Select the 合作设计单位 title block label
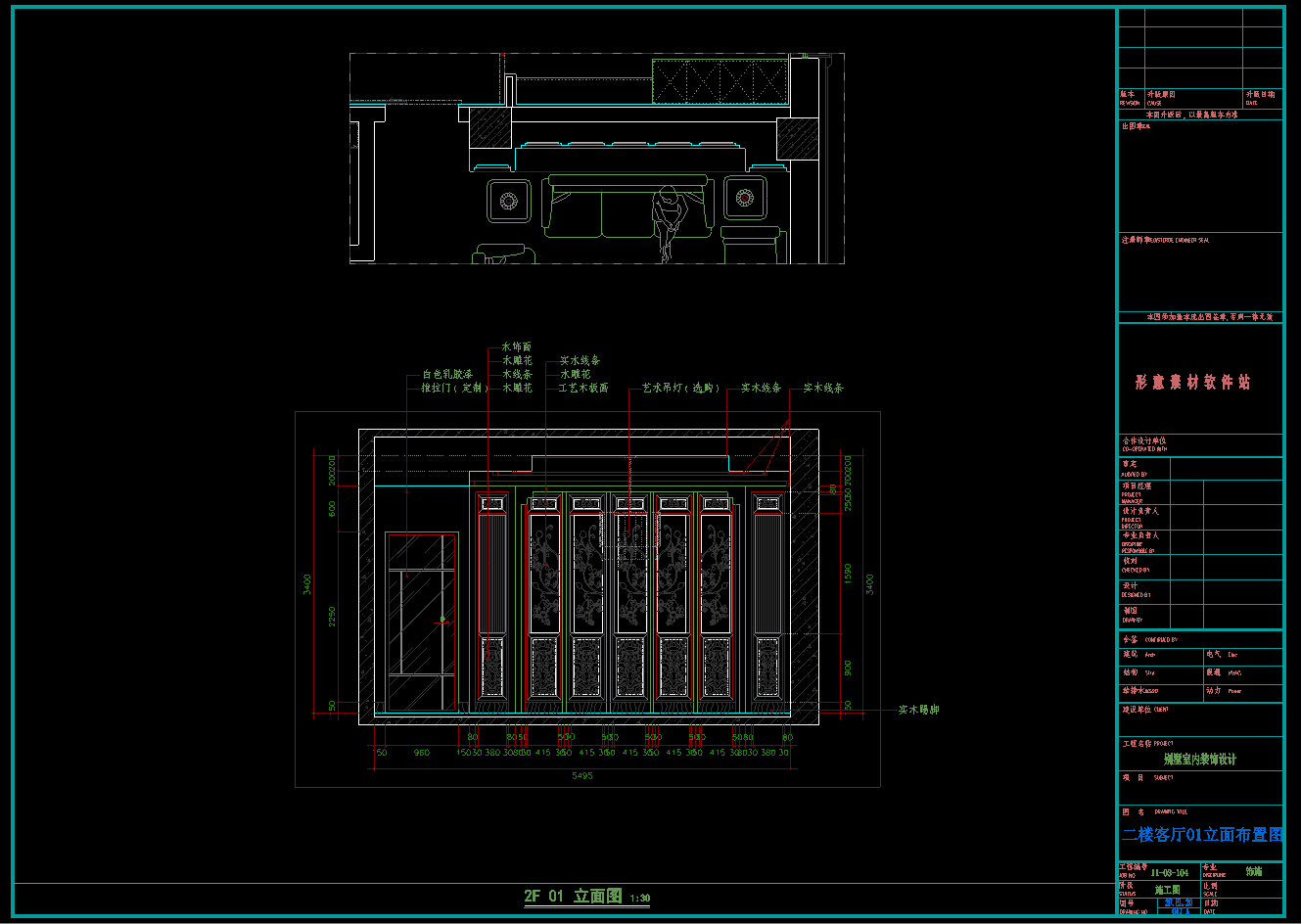 (1143, 440)
